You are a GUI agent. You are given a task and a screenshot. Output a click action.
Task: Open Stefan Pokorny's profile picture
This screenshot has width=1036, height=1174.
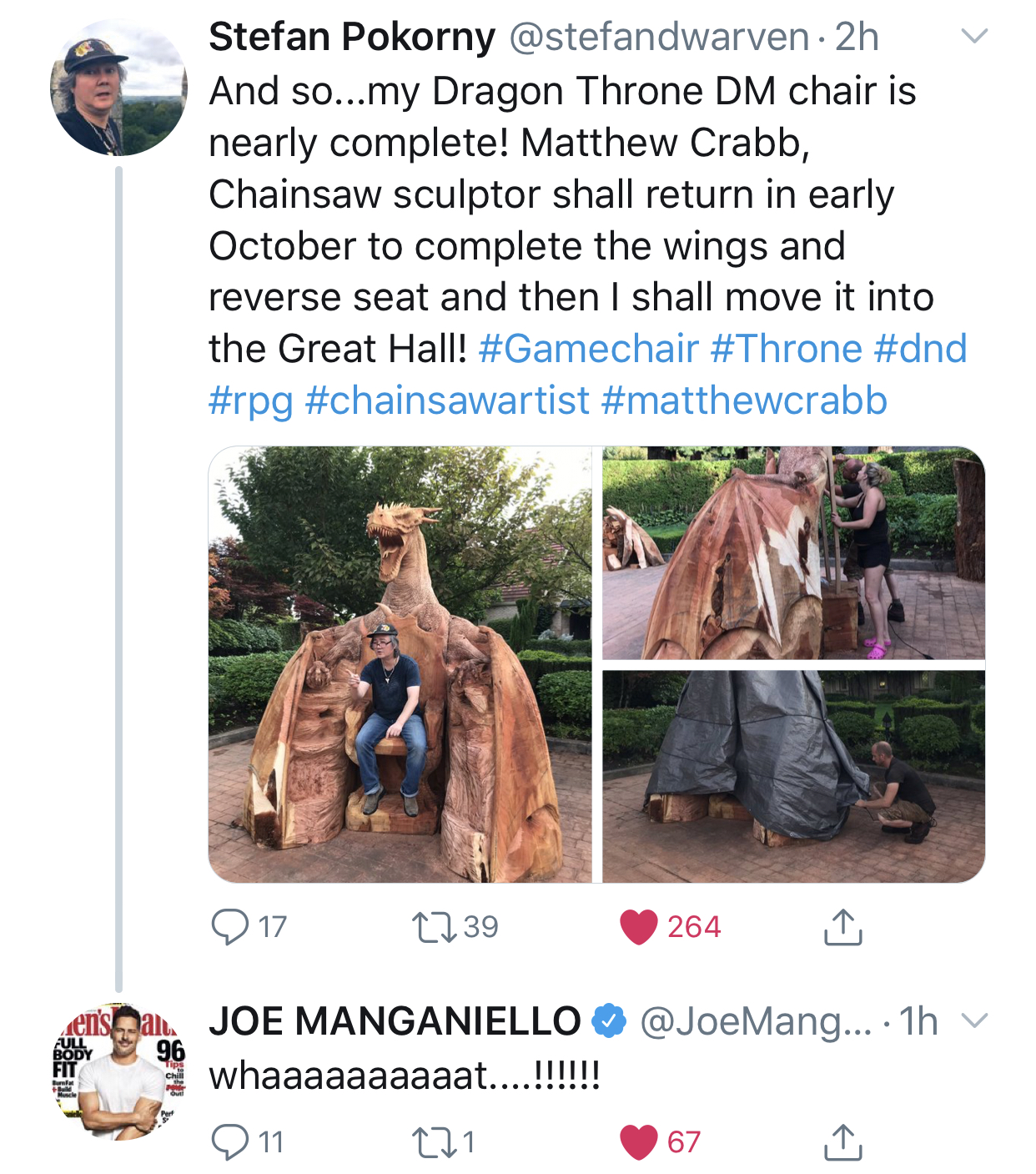pyautogui.click(x=118, y=88)
